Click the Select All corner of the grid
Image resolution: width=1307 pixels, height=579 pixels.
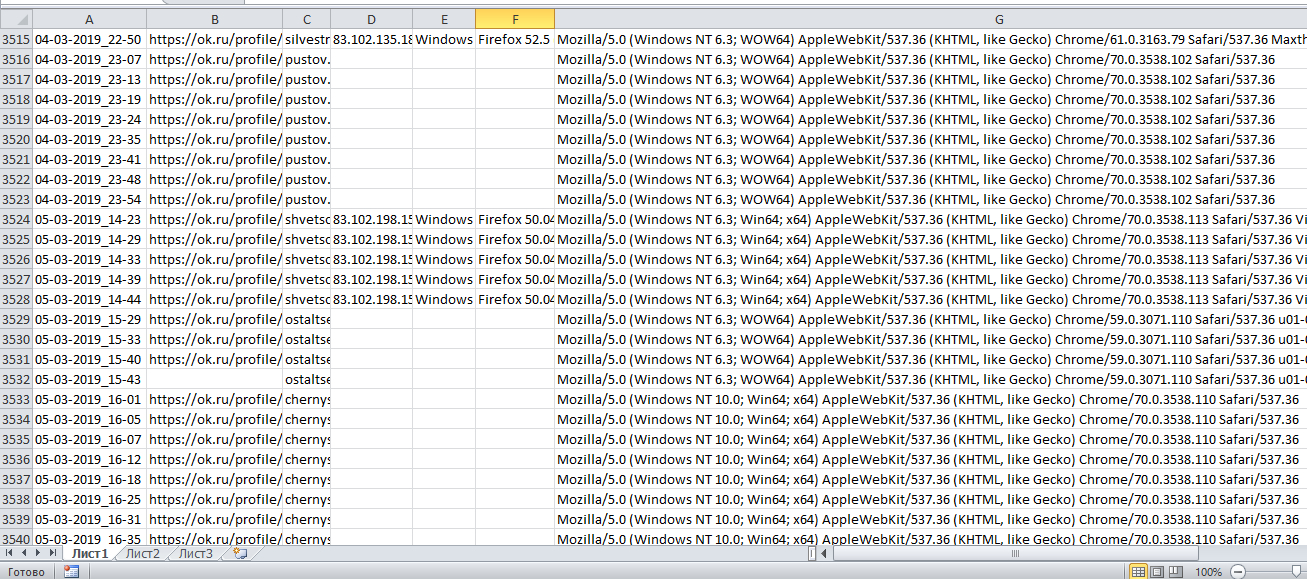[16, 19]
